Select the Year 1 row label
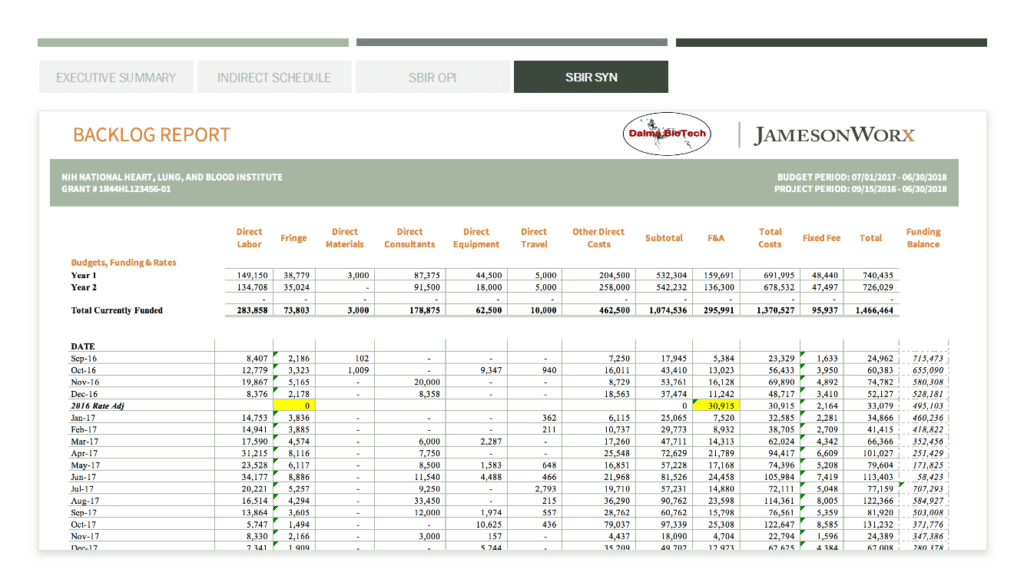Image resolution: width=1024 pixels, height=576 pixels. 84,275
